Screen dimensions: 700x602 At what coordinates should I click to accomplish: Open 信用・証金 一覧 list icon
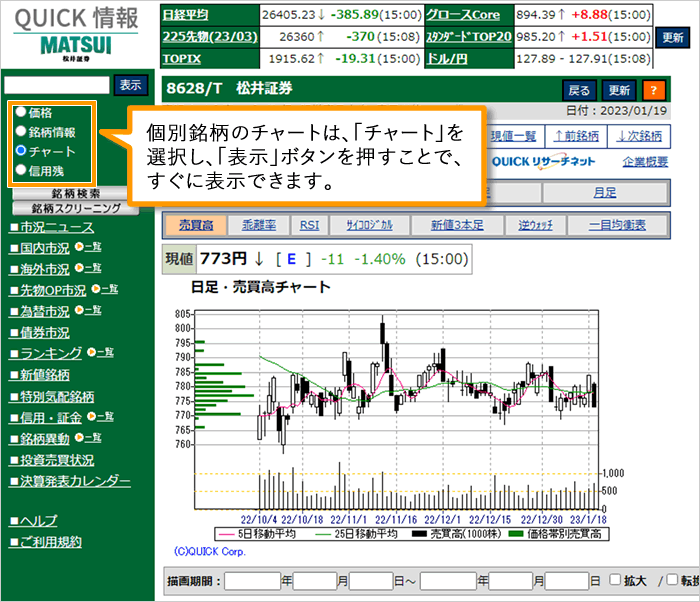pyautogui.click(x=100, y=416)
